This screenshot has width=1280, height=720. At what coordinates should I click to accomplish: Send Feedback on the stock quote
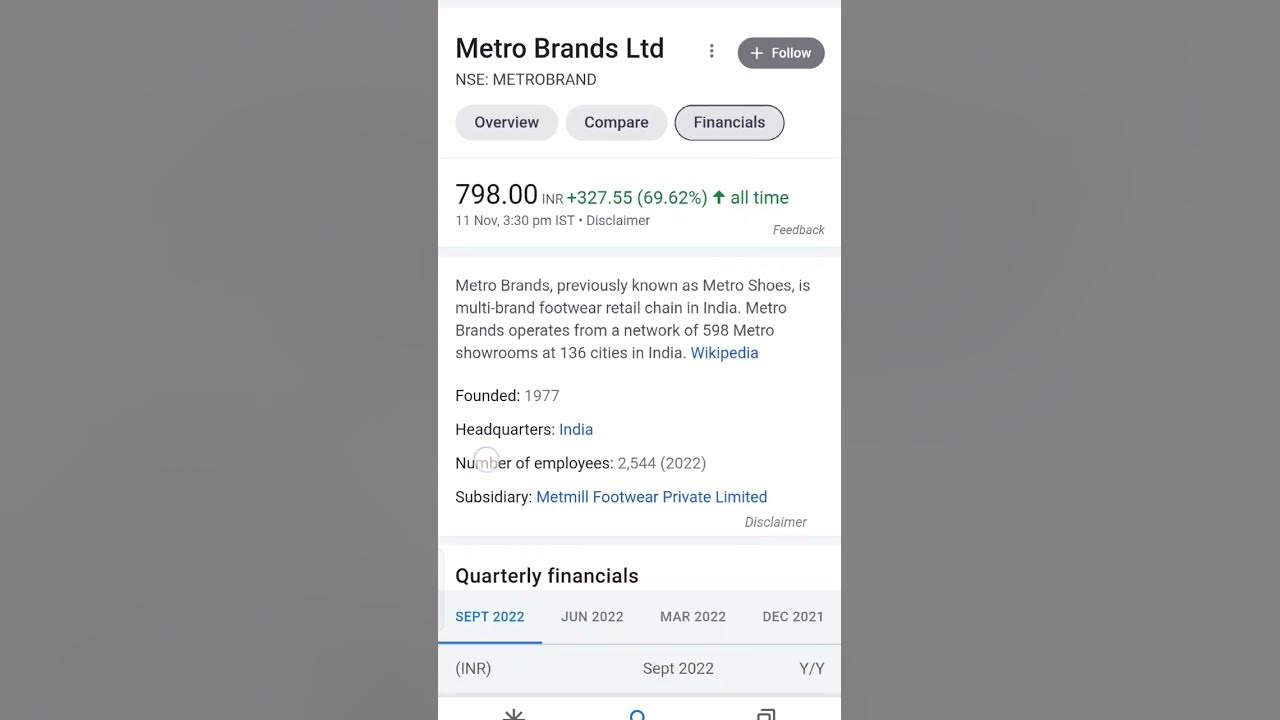tap(798, 230)
